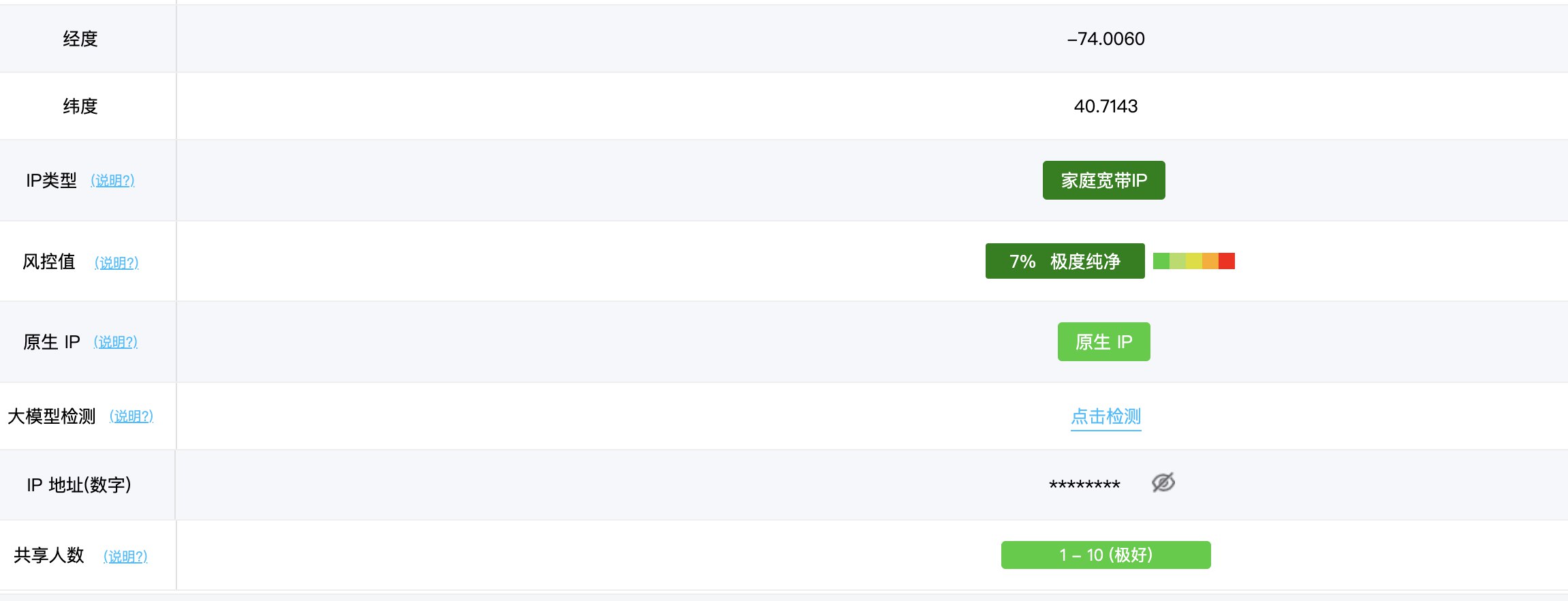Open the 说明 link beside 共享人数
The image size is (1568, 601).
125,556
